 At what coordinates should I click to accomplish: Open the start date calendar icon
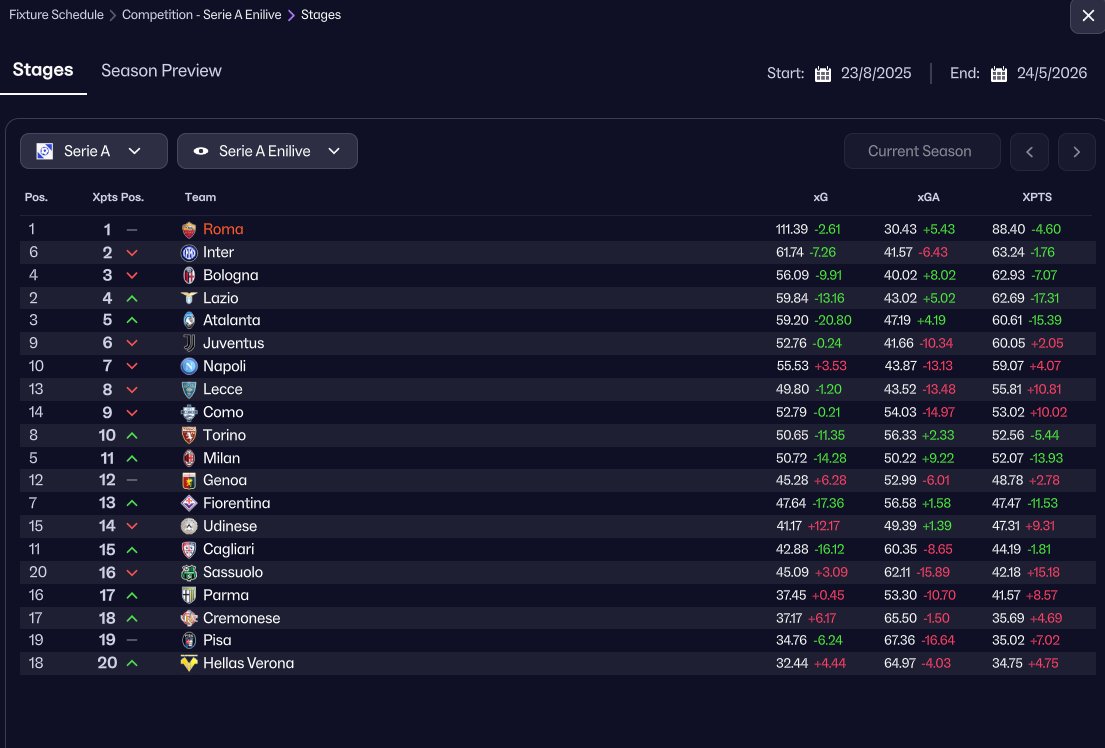tap(822, 74)
